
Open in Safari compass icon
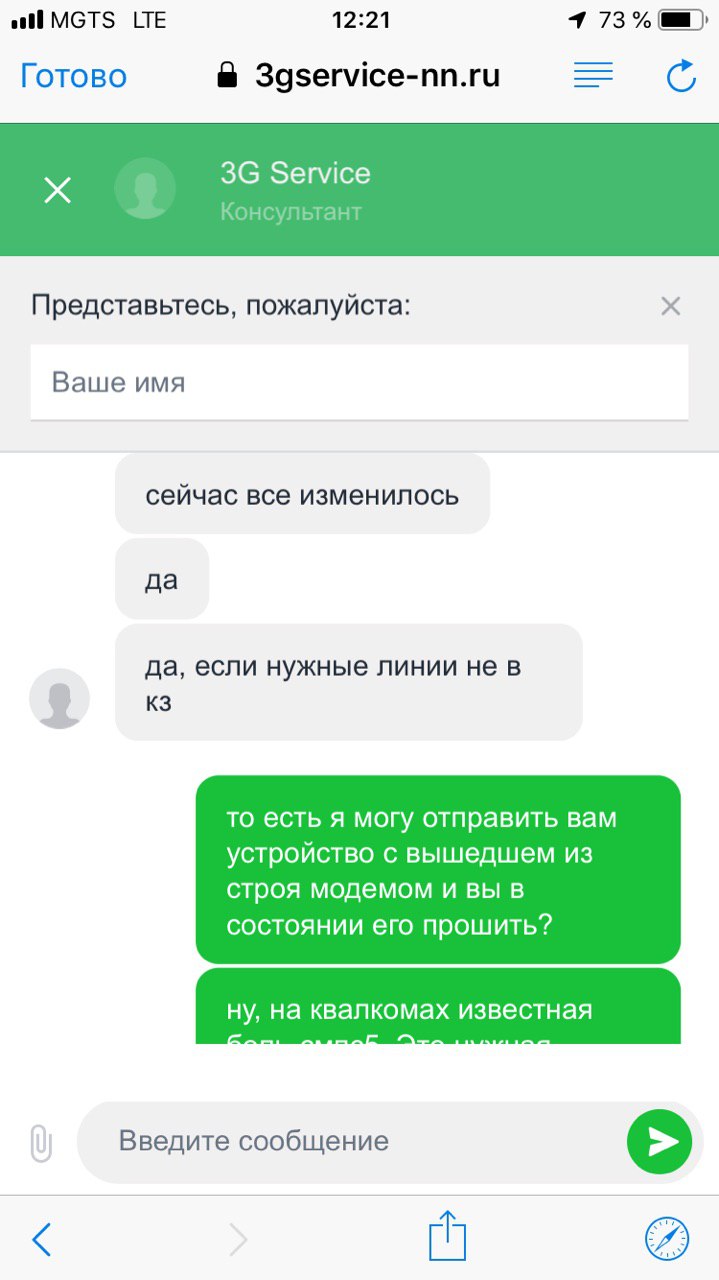point(667,1240)
